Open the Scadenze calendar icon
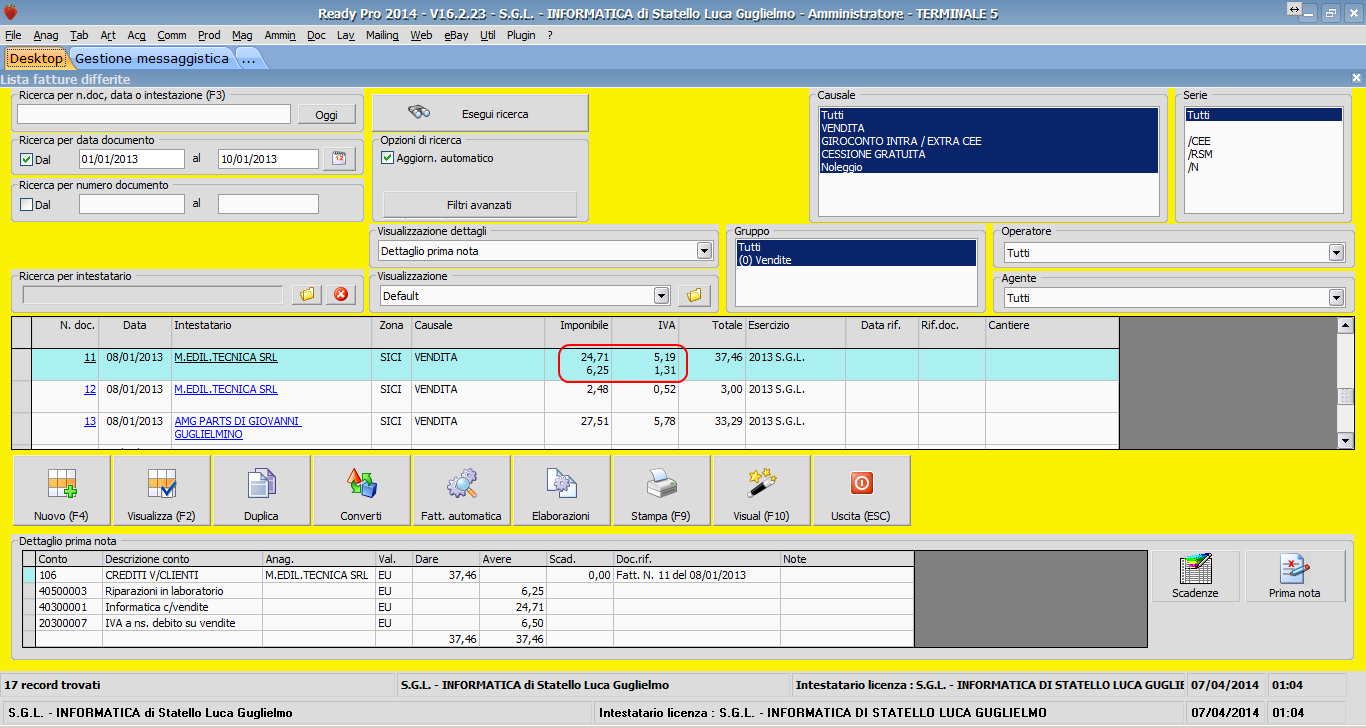 coord(1195,577)
